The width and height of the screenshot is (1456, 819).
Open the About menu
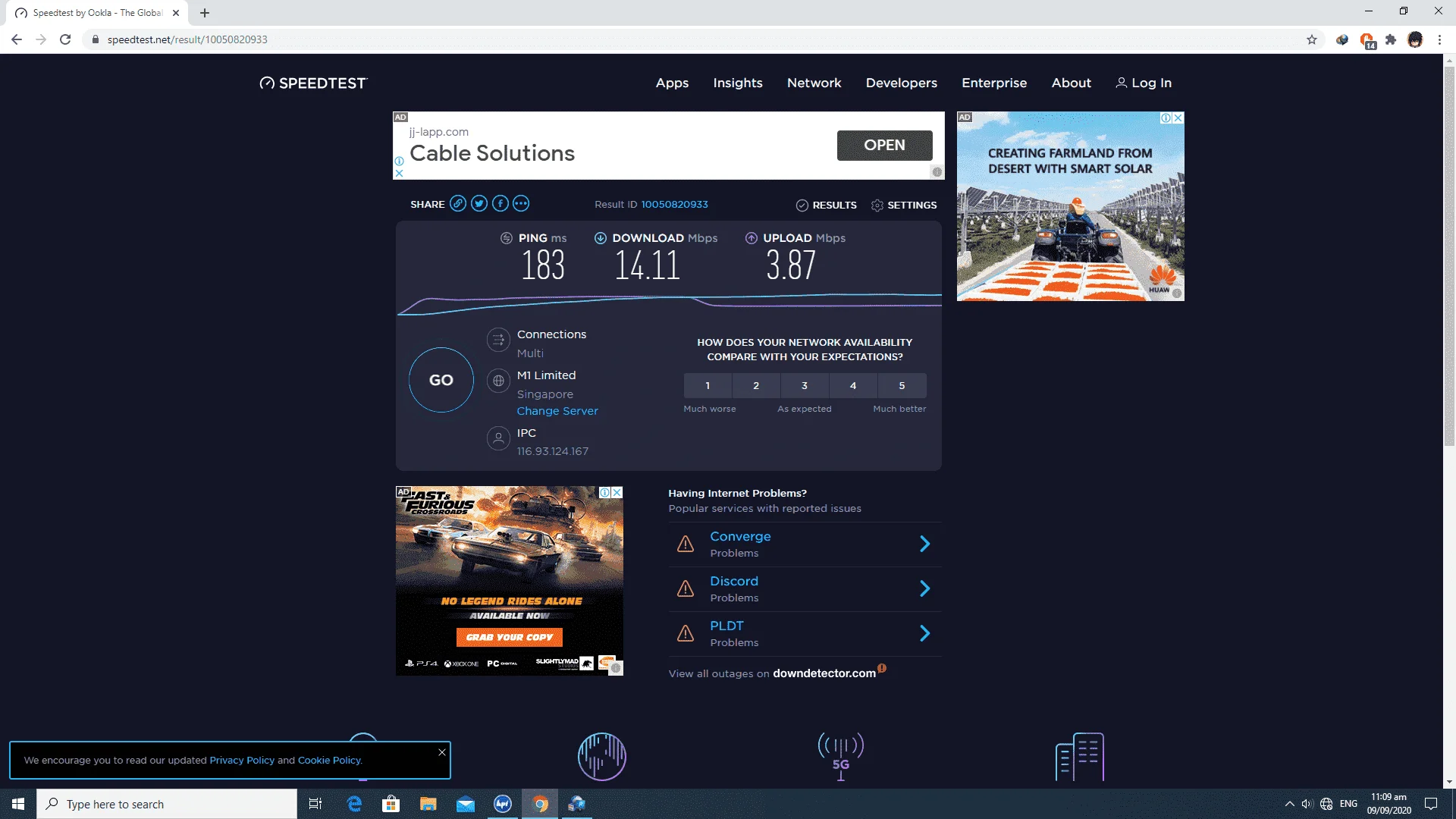[1072, 83]
